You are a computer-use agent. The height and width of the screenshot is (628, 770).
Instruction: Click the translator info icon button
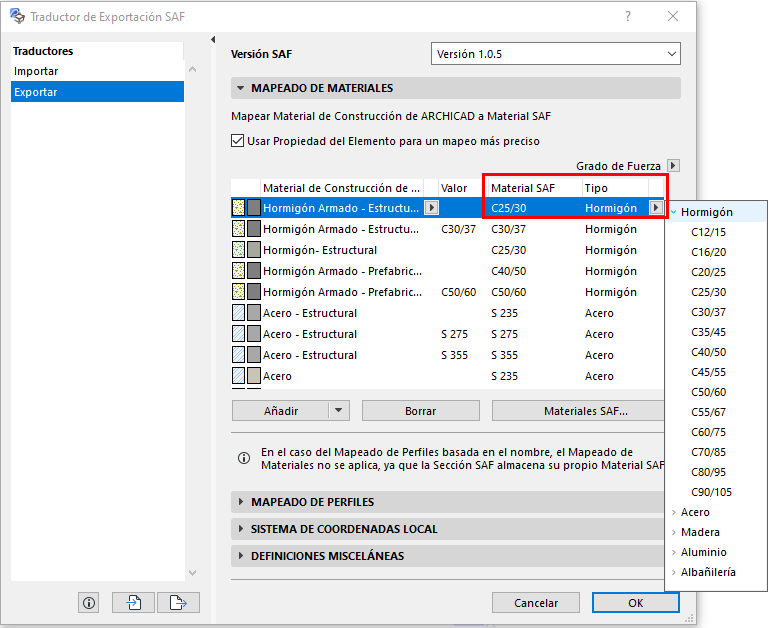pos(88,602)
